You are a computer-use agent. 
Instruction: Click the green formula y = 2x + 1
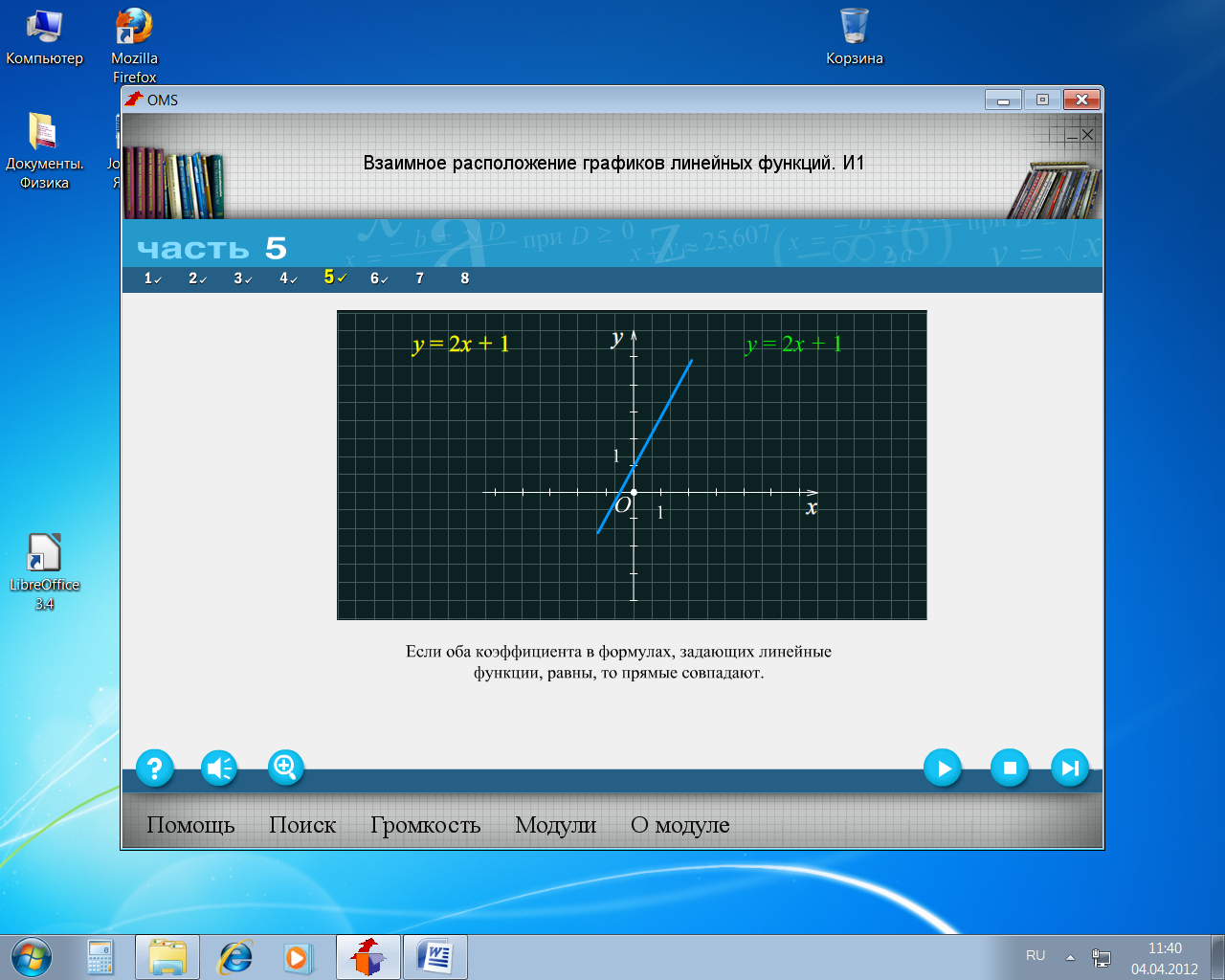(x=793, y=344)
